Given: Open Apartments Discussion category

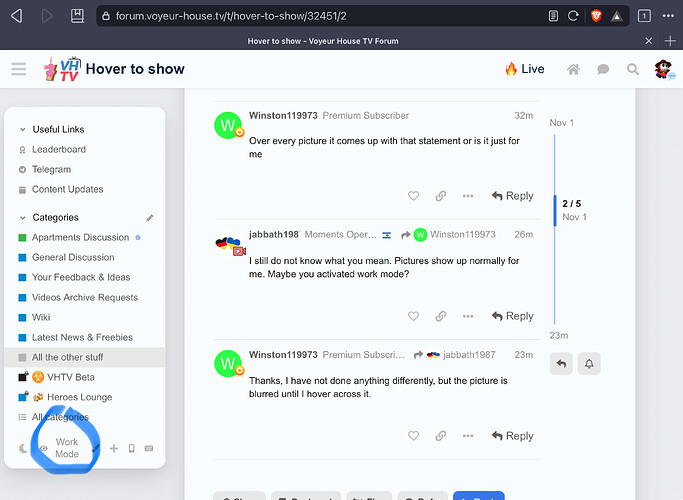Looking at the screenshot, I should pyautogui.click(x=80, y=237).
